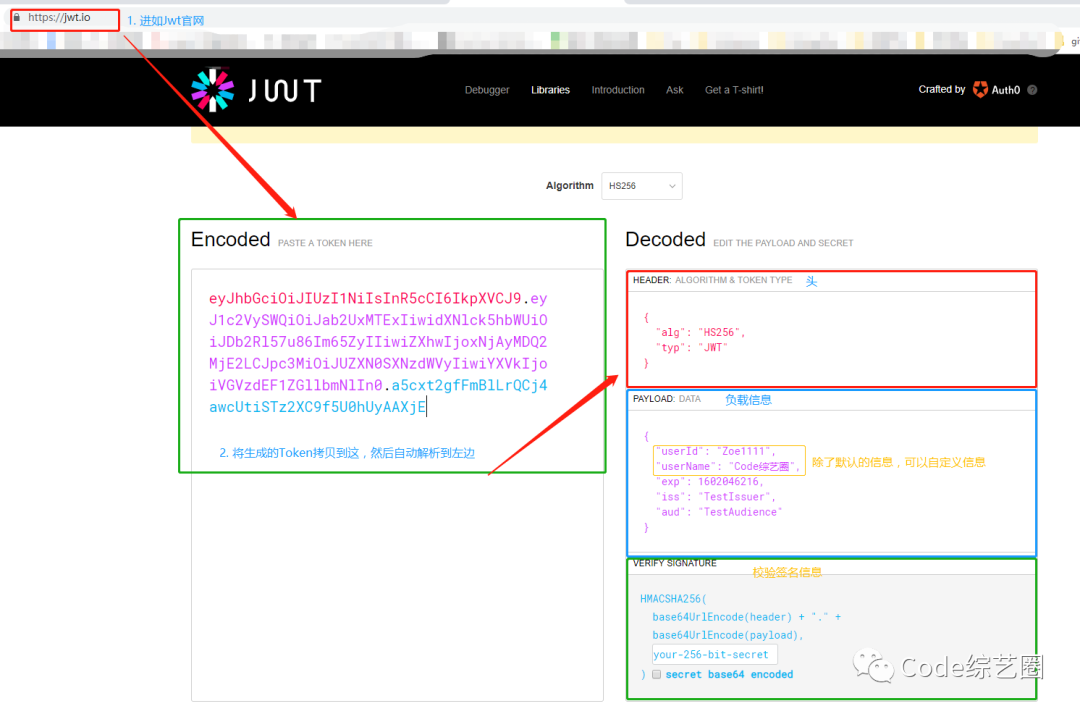The width and height of the screenshot is (1080, 714).
Task: Click the Auth0 shield logo icon
Action: [x=980, y=89]
